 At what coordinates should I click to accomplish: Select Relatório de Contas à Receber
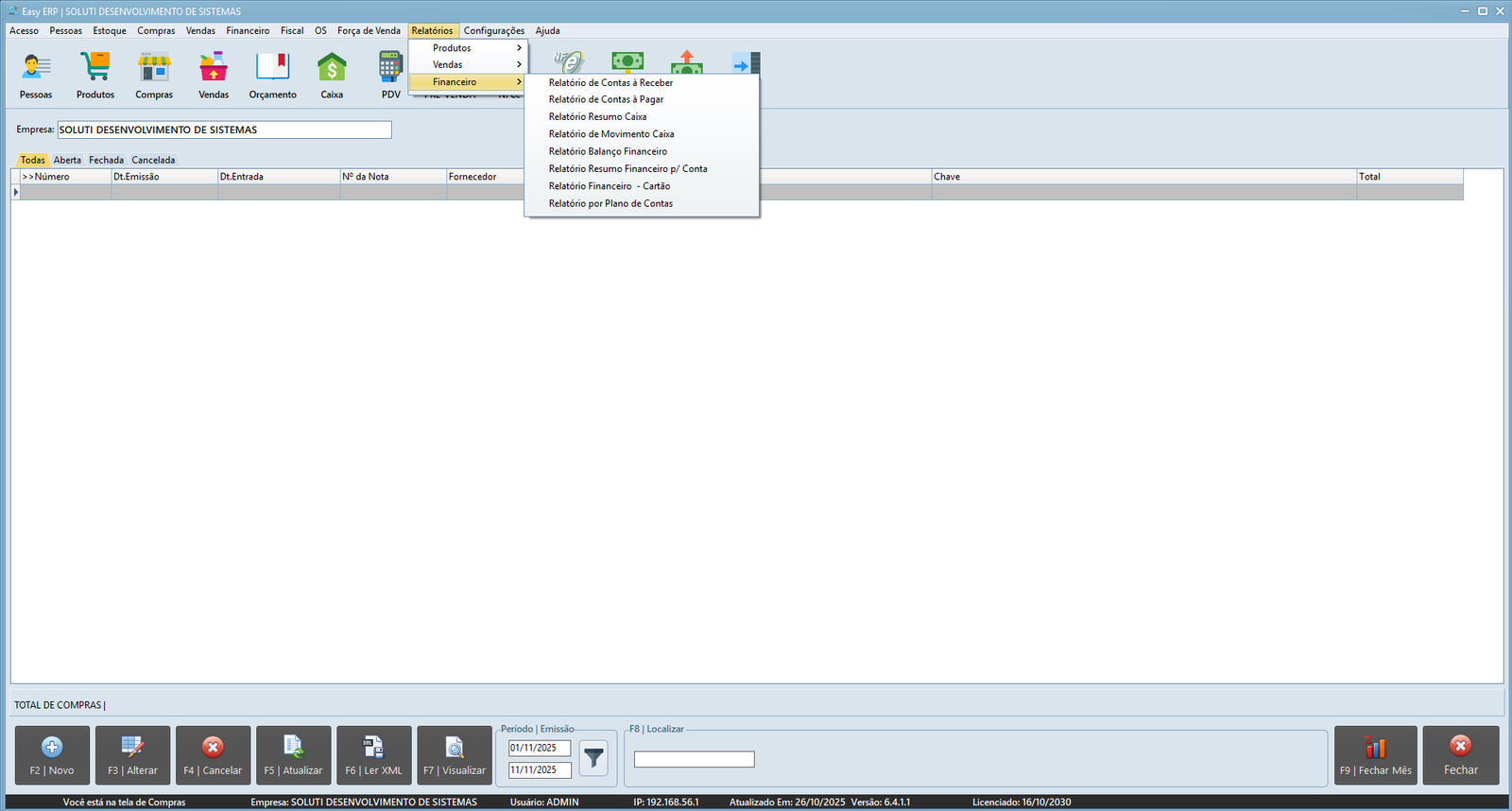pyautogui.click(x=610, y=83)
